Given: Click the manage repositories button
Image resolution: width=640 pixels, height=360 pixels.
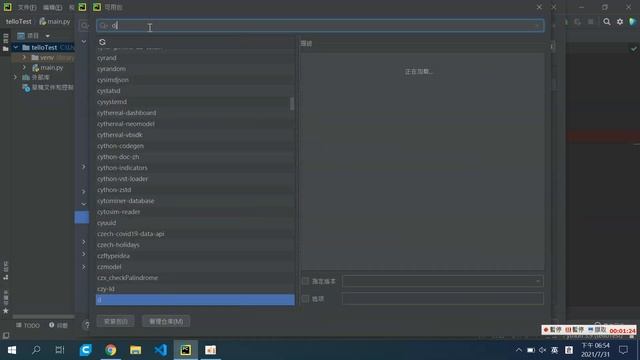Looking at the screenshot, I should point(166,321).
